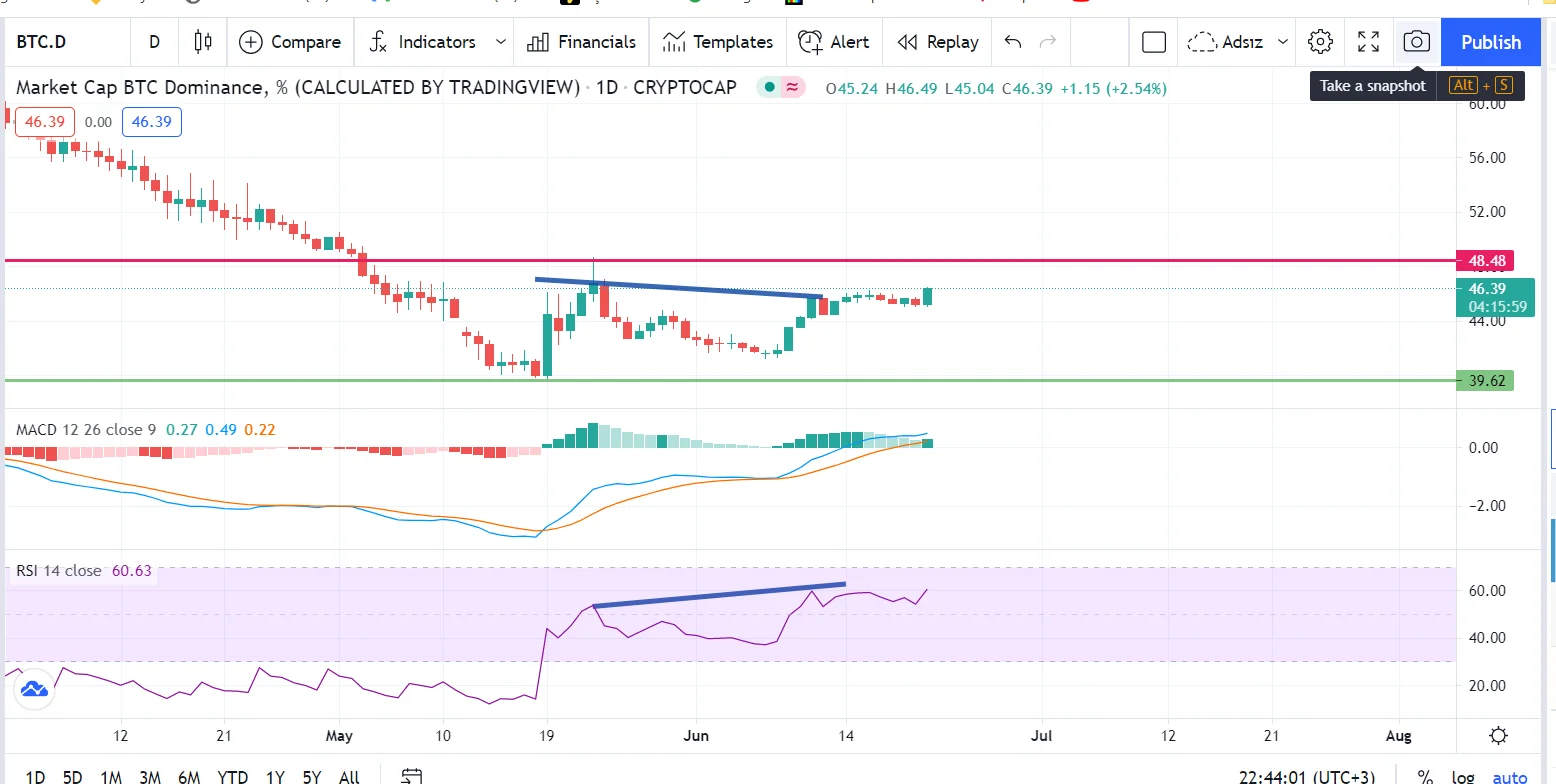Screen dimensions: 1556x784
Task: Open the candlestick chart style selector
Action: point(203,42)
